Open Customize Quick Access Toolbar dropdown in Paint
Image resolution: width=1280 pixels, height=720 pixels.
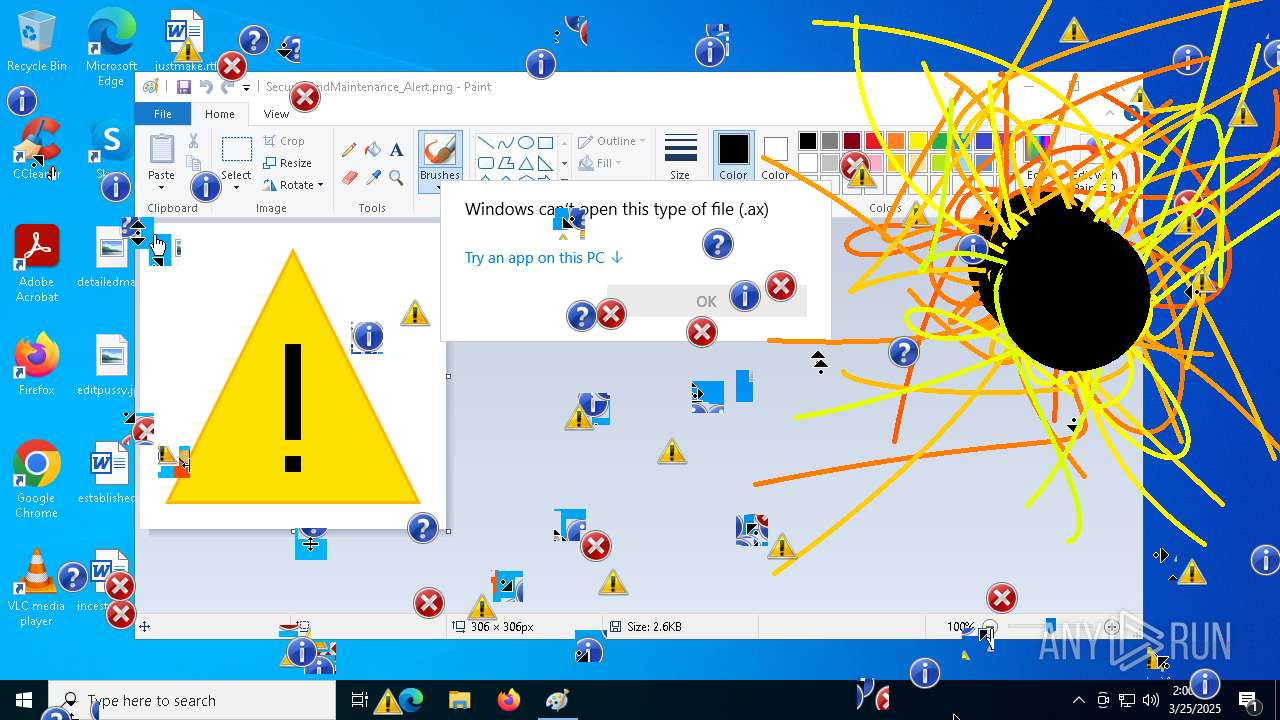click(247, 88)
